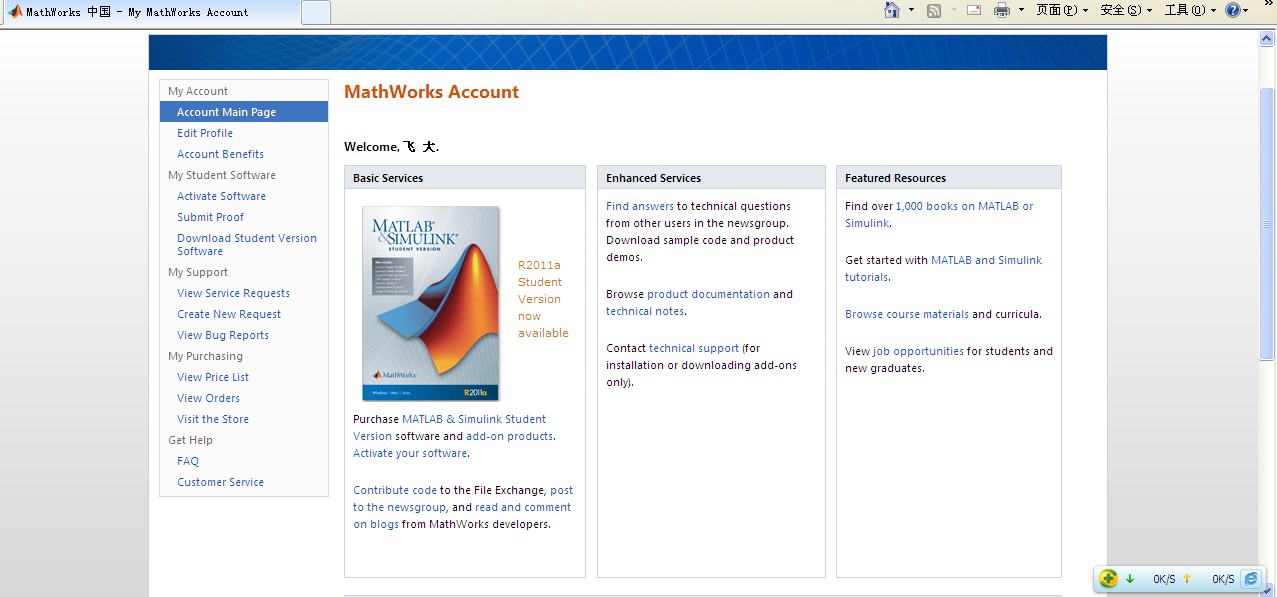Screen dimensions: 1277x597
Task: Open the Print options dropdown arrow
Action: pyautogui.click(x=1021, y=11)
